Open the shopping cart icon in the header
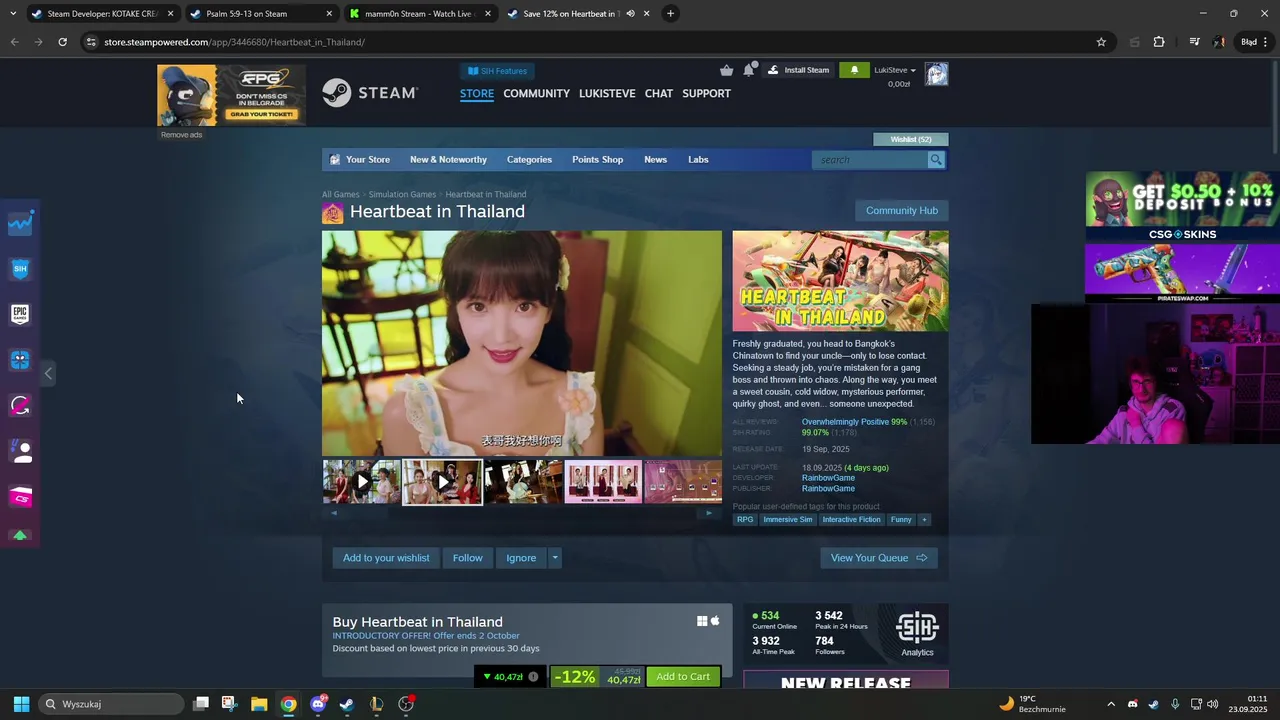This screenshot has height=720, width=1280. pyautogui.click(x=726, y=70)
